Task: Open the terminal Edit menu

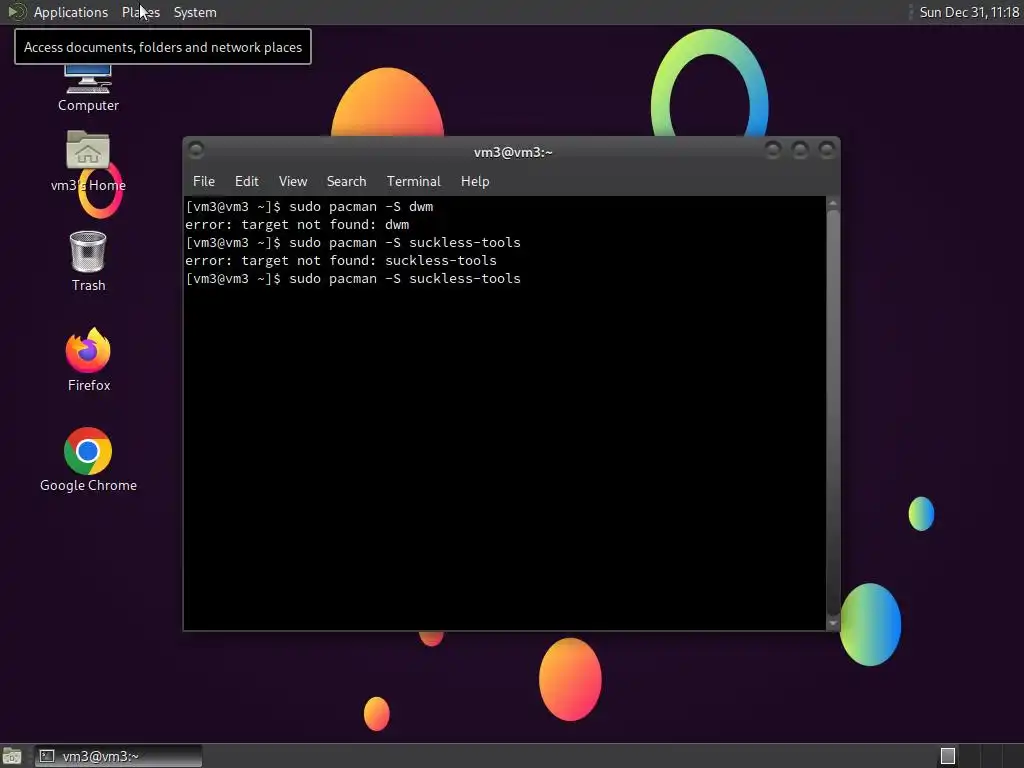Action: click(246, 182)
